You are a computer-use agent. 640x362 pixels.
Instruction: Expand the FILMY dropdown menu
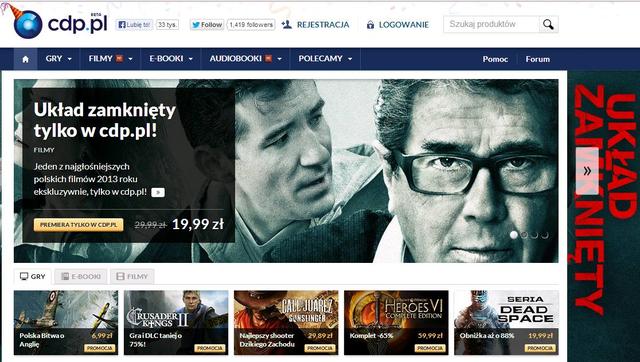coord(111,59)
